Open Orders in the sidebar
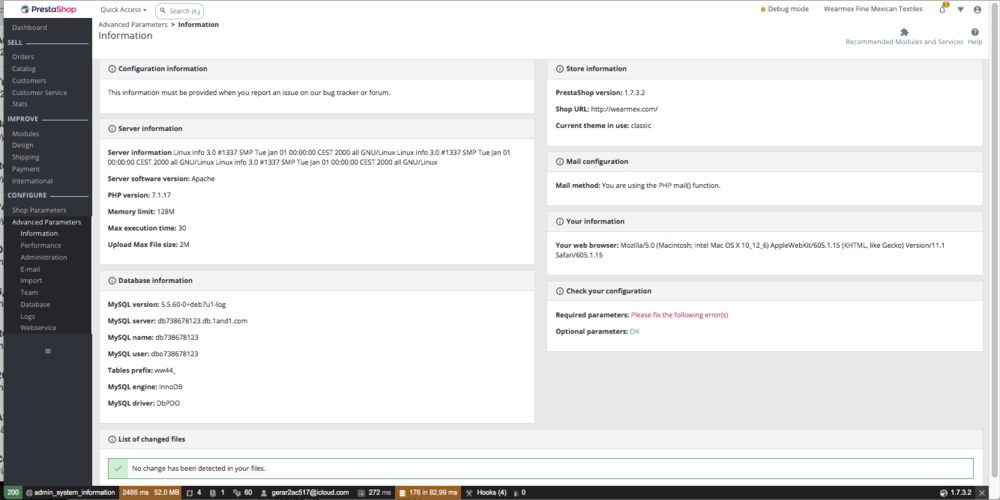The image size is (1000, 500). pos(23,57)
